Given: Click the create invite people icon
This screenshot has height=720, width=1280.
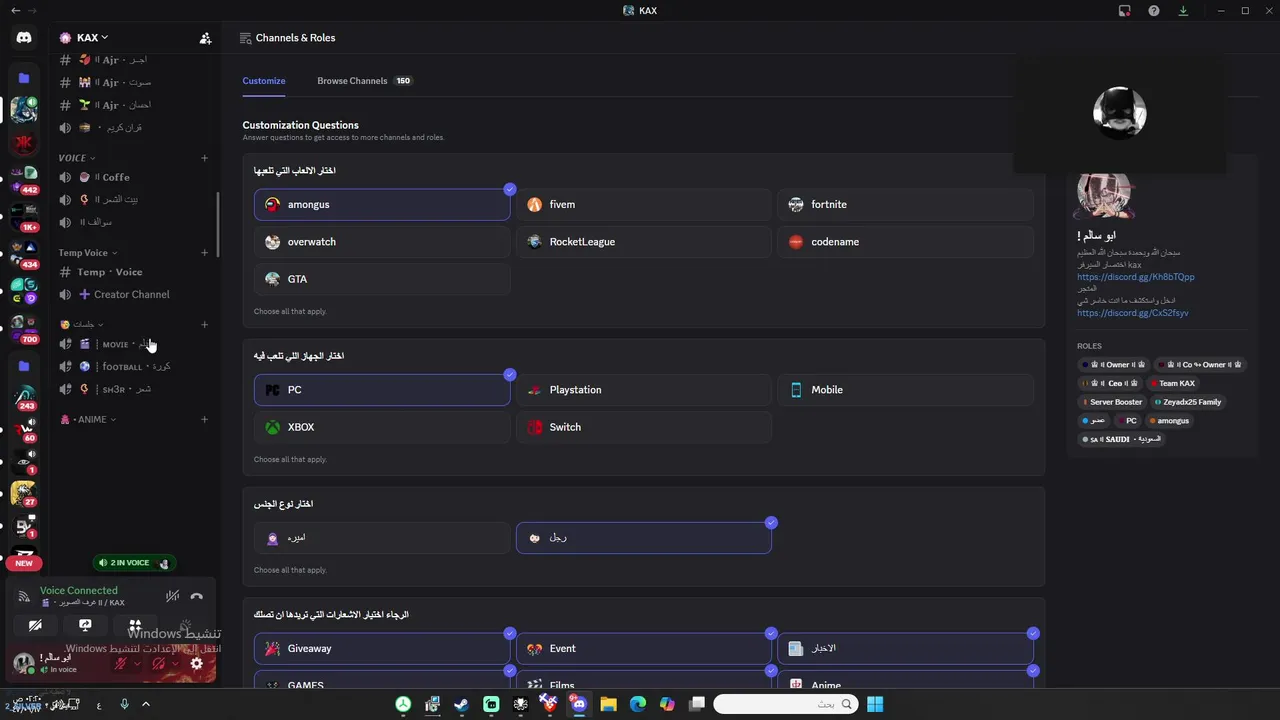Looking at the screenshot, I should pos(205,38).
